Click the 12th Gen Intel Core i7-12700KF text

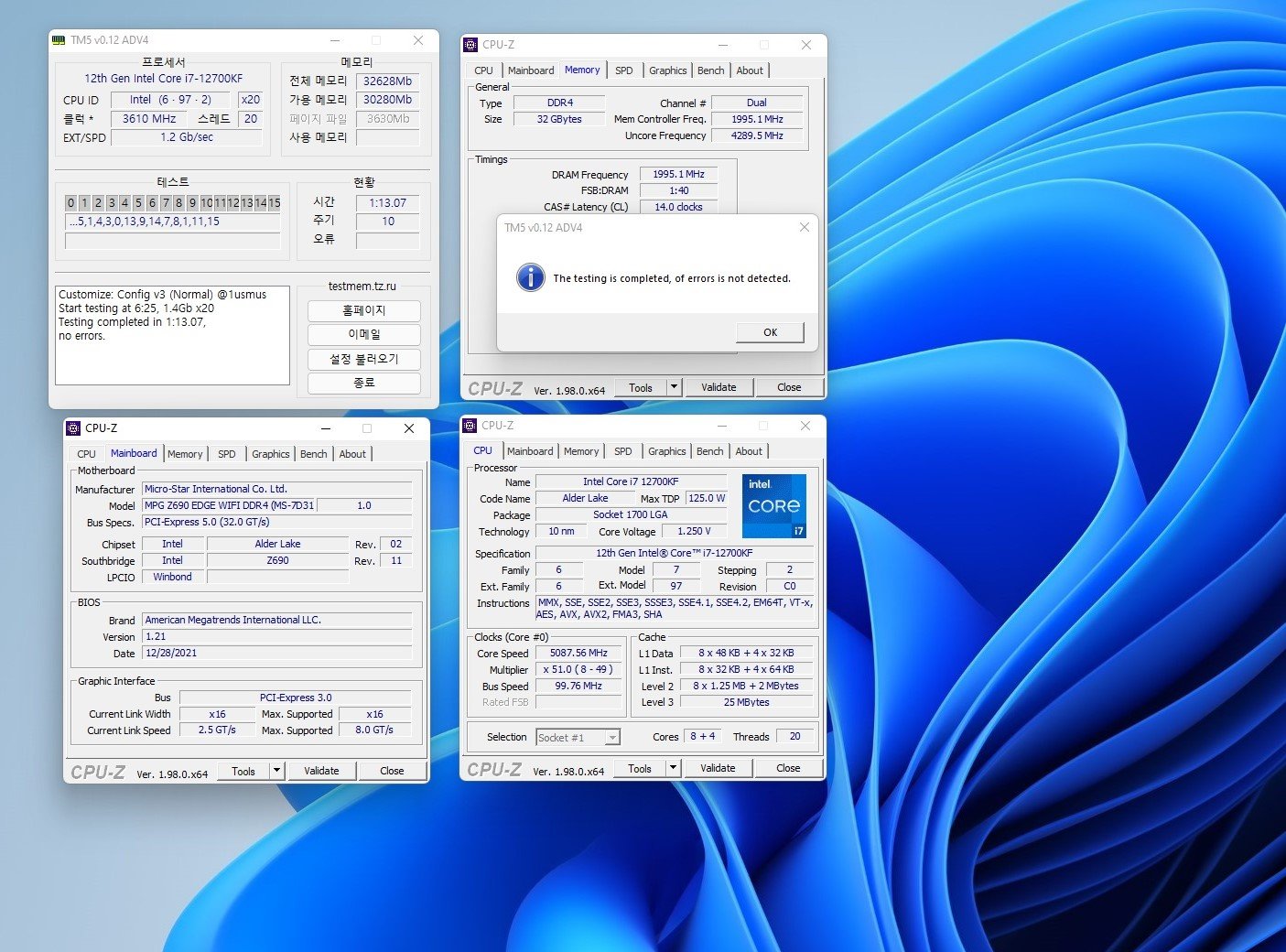164,79
